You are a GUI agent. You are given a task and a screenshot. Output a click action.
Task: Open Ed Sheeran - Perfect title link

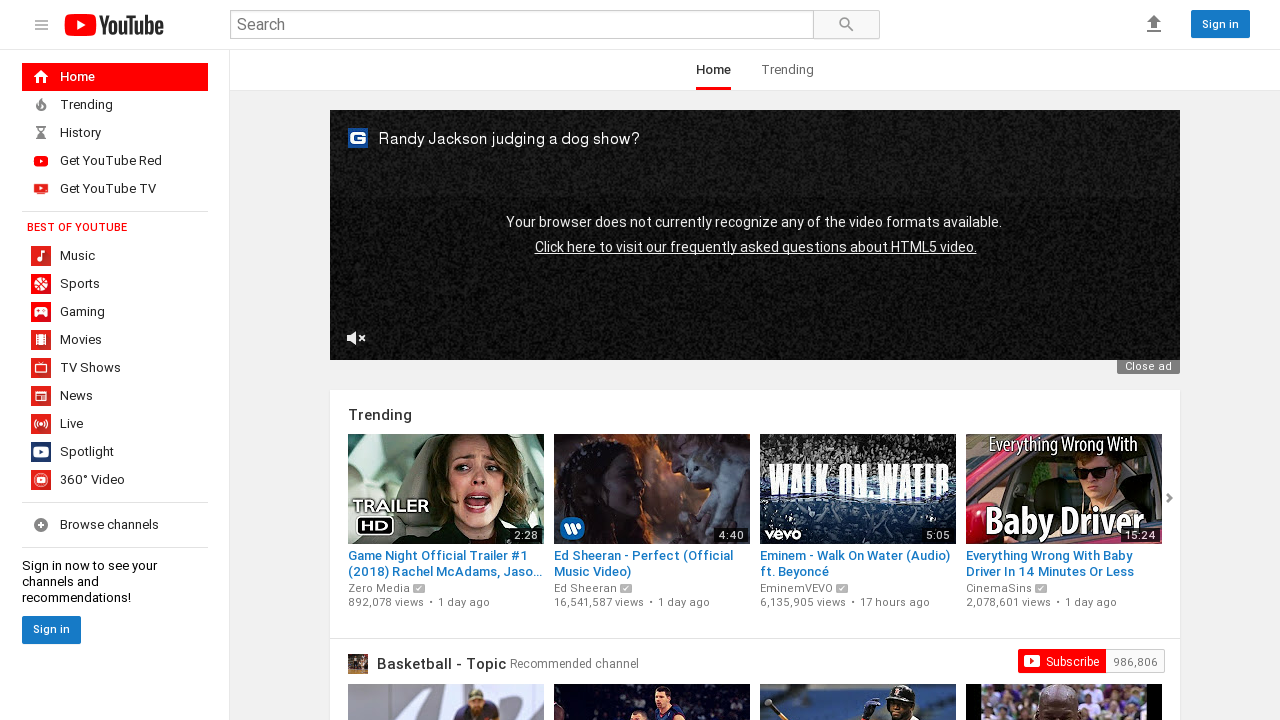tap(644, 564)
